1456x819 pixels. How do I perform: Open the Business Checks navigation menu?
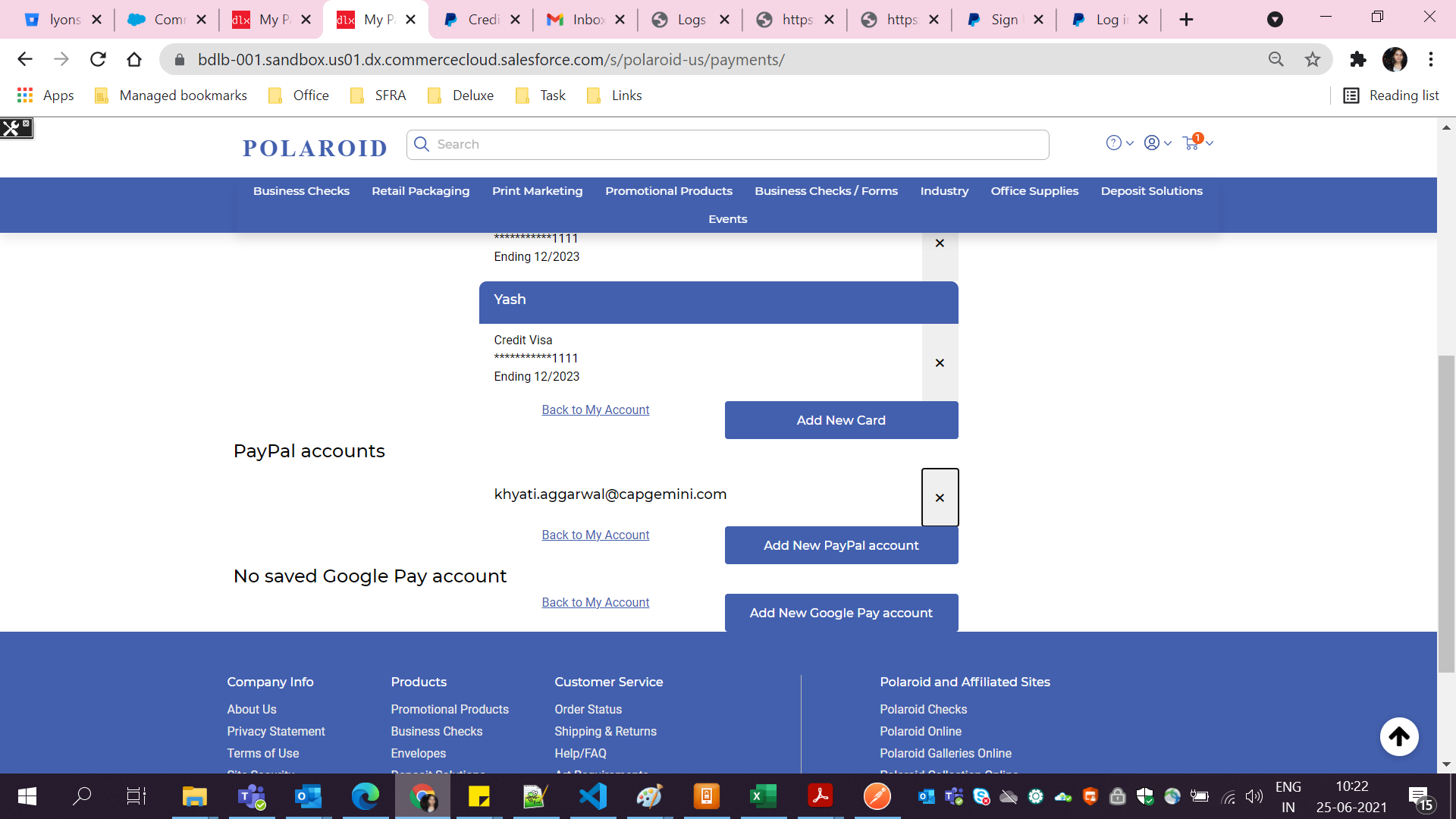pyautogui.click(x=301, y=191)
